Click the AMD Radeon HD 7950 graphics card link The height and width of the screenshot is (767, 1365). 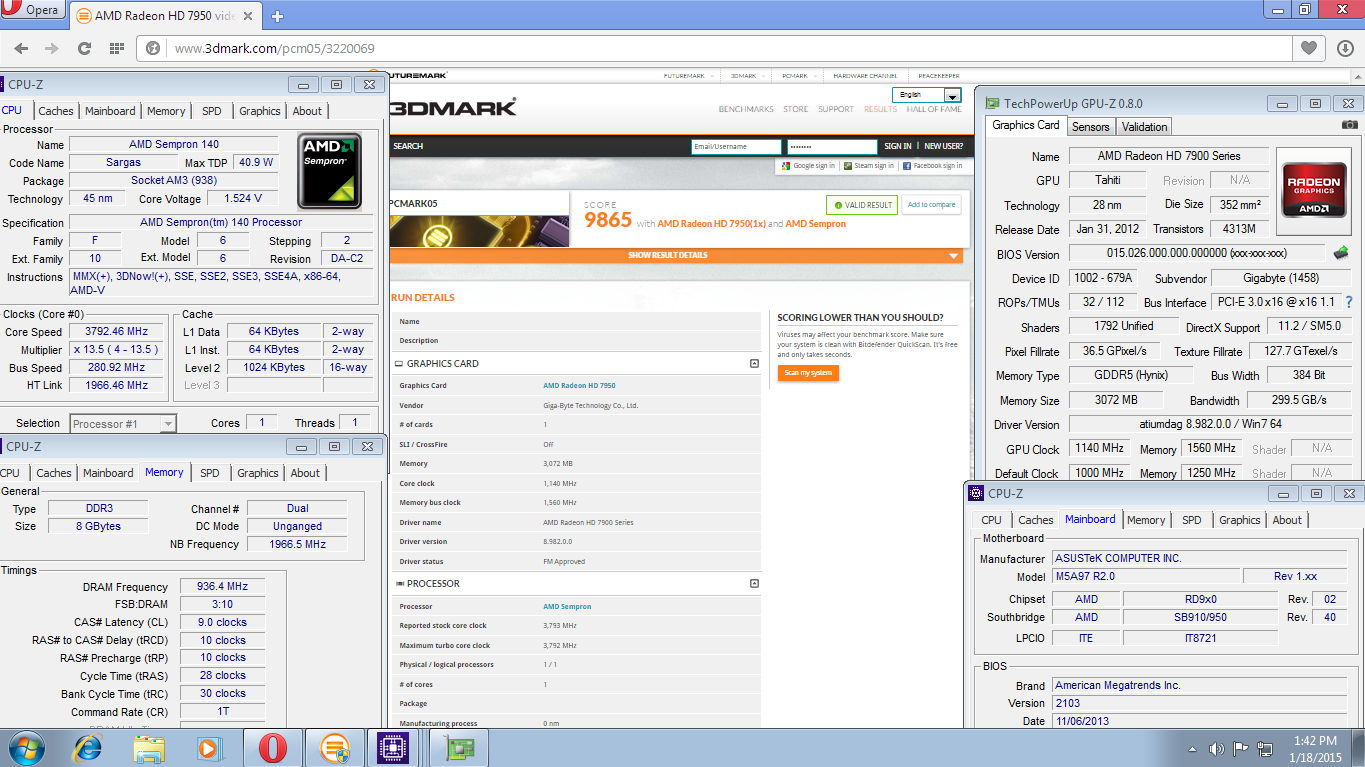tap(579, 386)
